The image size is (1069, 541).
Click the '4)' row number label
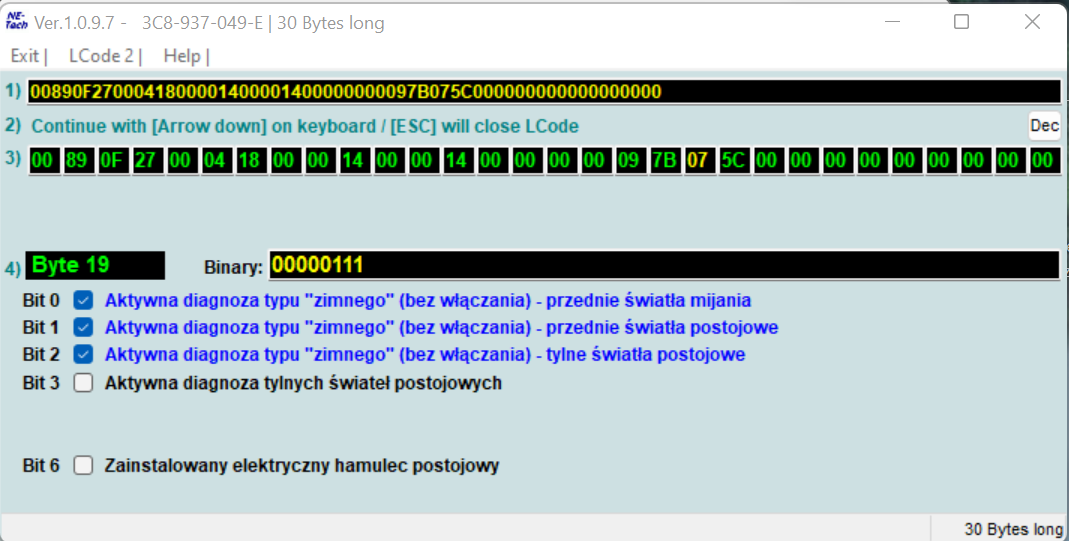coord(13,268)
